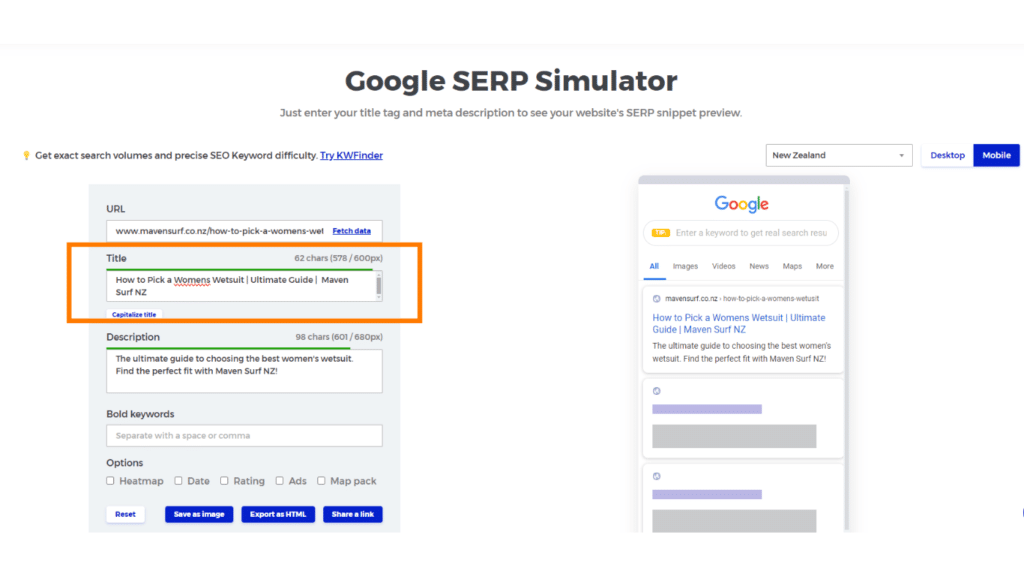Click the favicon of third placeholder result
The width and height of the screenshot is (1024, 576).
(656, 476)
